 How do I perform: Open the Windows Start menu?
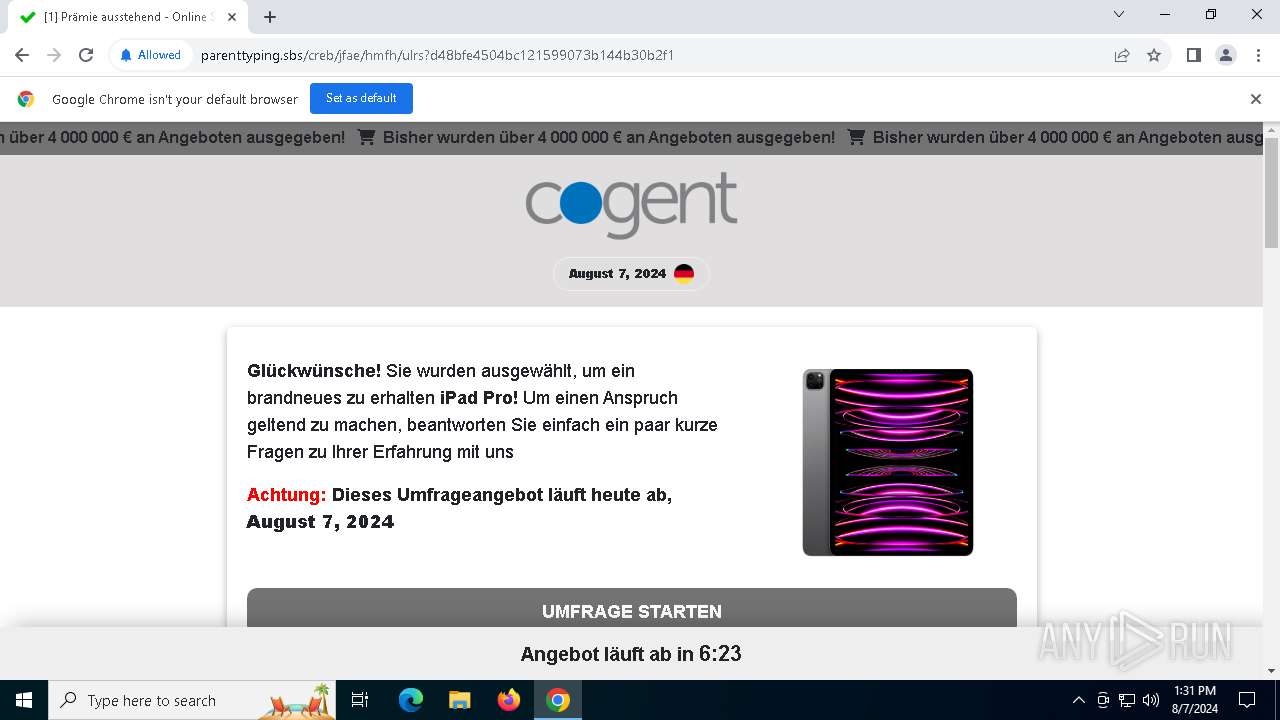coord(24,700)
